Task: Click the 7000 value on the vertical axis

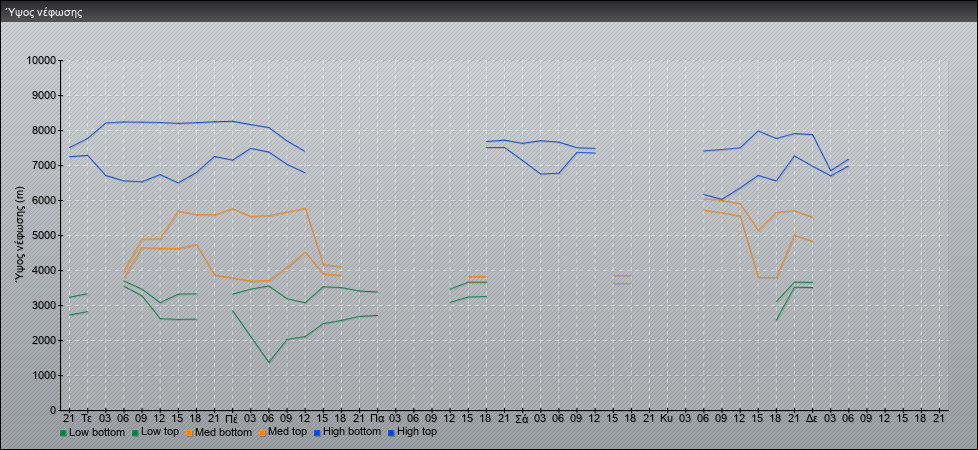Action: [44, 165]
